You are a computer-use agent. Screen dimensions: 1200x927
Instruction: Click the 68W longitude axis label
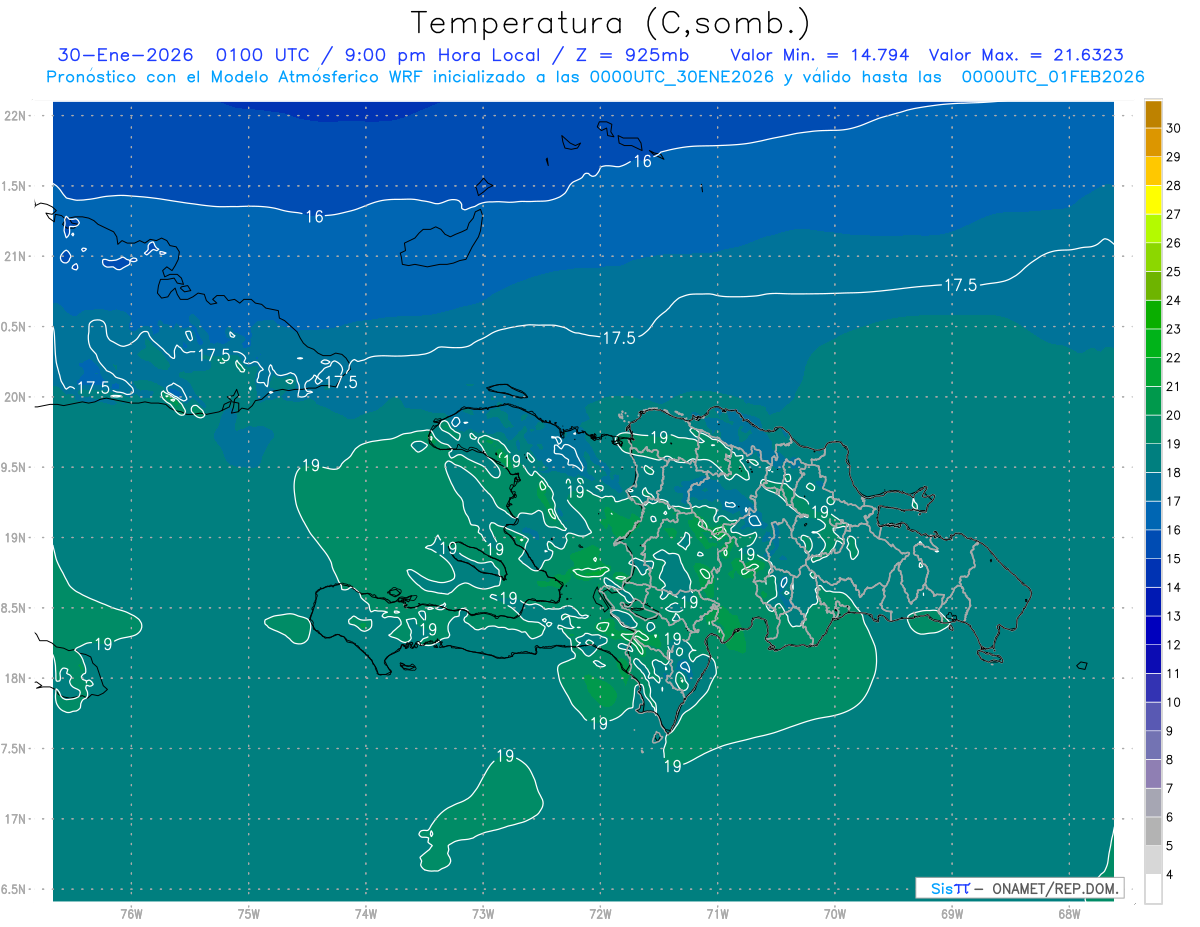coord(1068,913)
